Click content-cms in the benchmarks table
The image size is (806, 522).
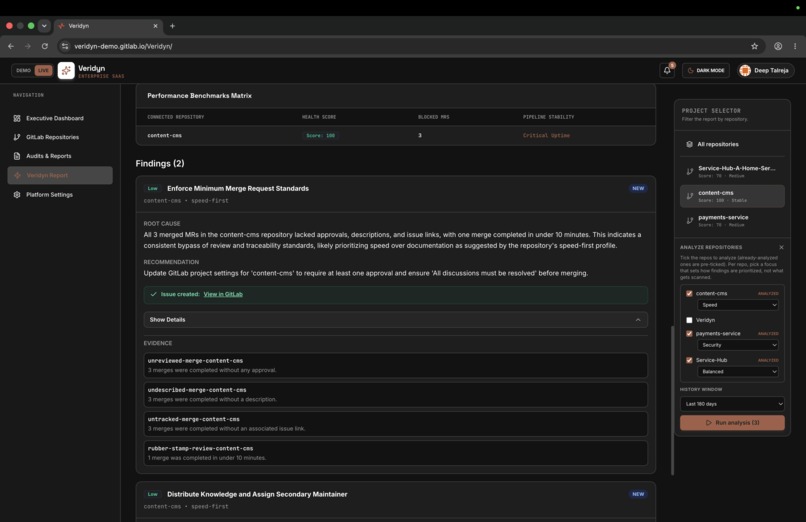point(164,136)
